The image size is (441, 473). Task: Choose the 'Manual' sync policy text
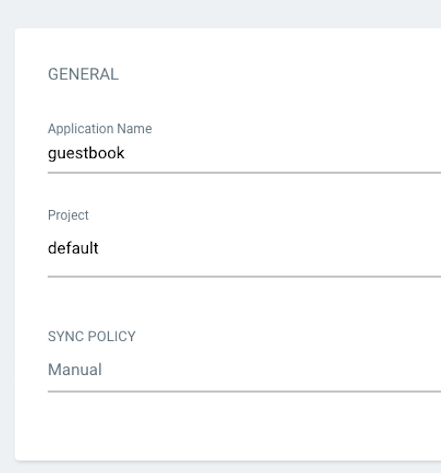point(75,370)
